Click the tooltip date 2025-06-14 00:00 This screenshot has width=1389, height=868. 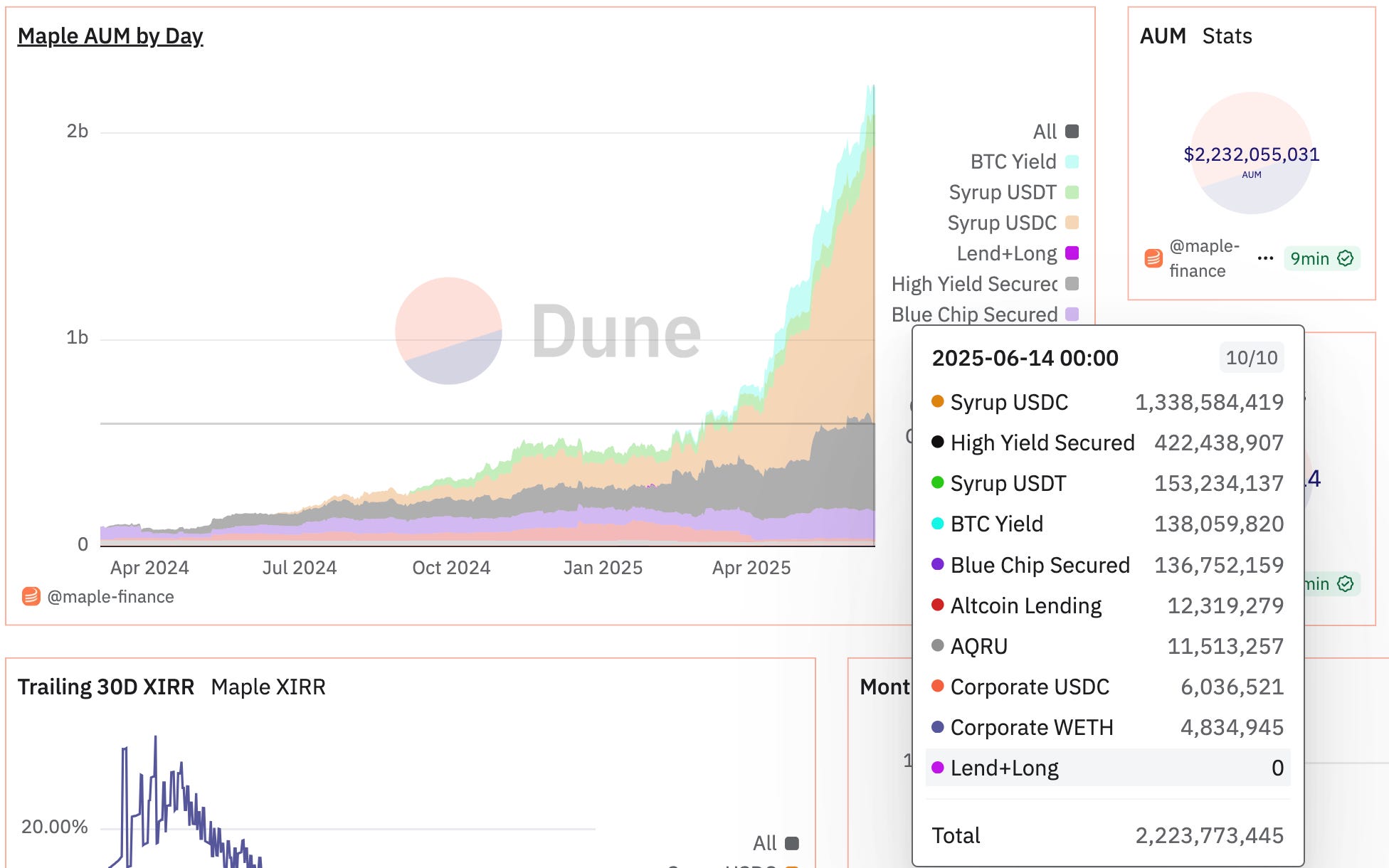point(1025,358)
